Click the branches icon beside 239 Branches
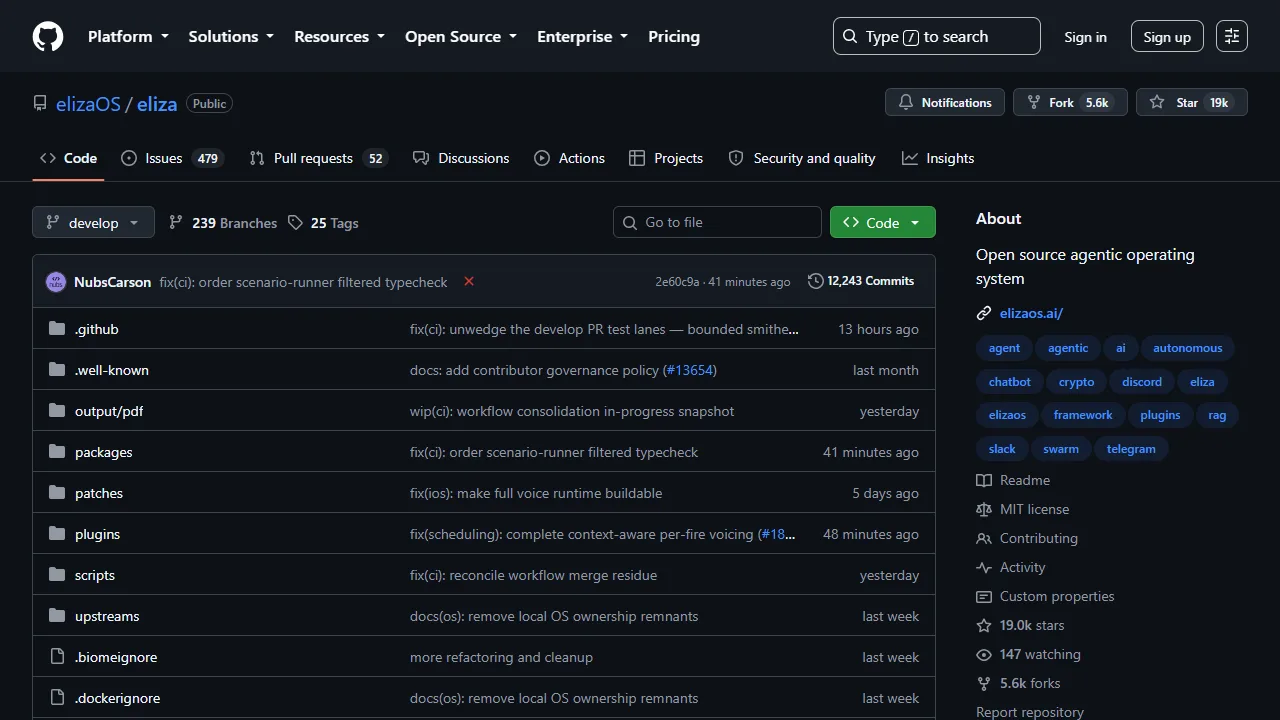Image resolution: width=1280 pixels, height=720 pixels. (x=176, y=222)
